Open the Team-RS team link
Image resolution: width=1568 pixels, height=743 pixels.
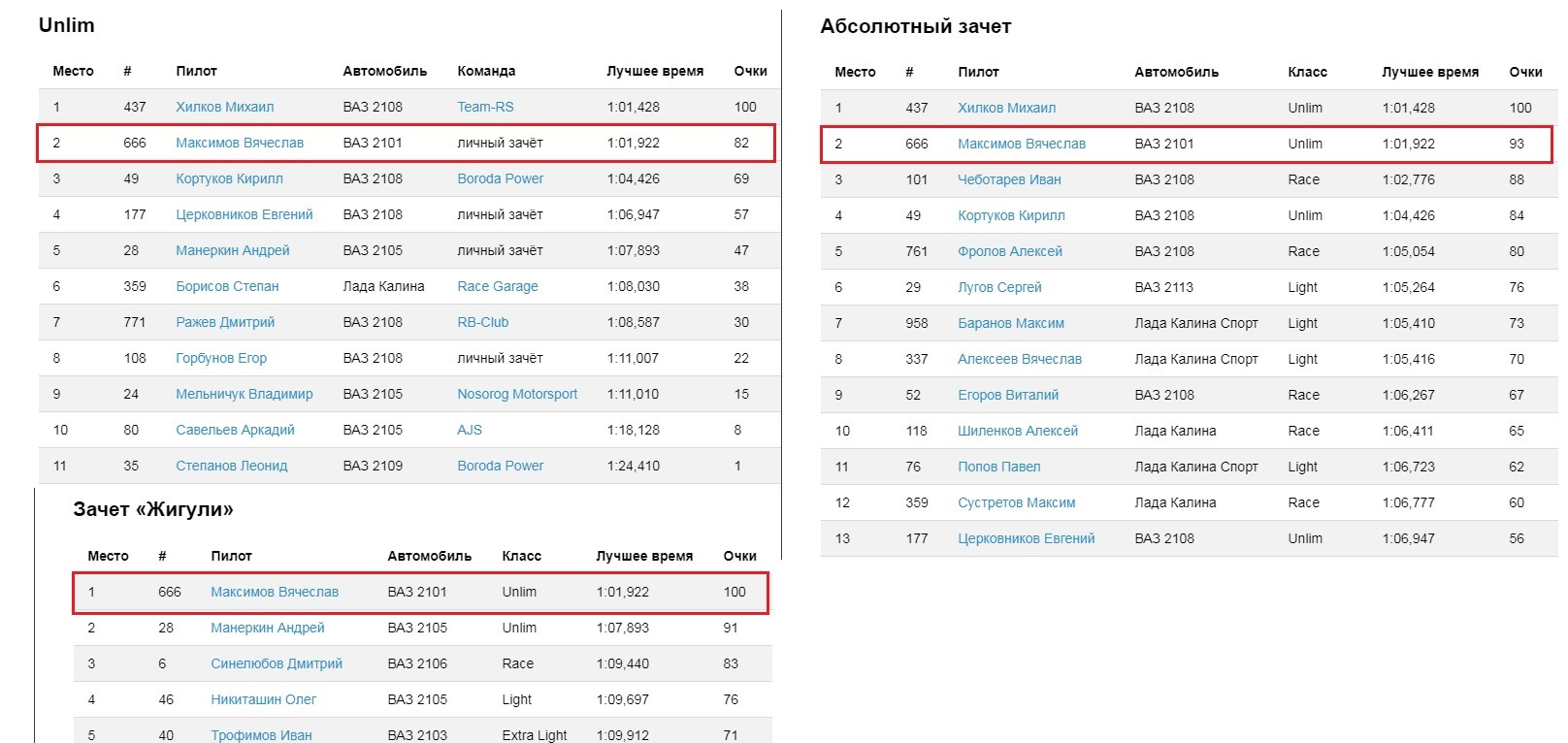click(x=485, y=107)
